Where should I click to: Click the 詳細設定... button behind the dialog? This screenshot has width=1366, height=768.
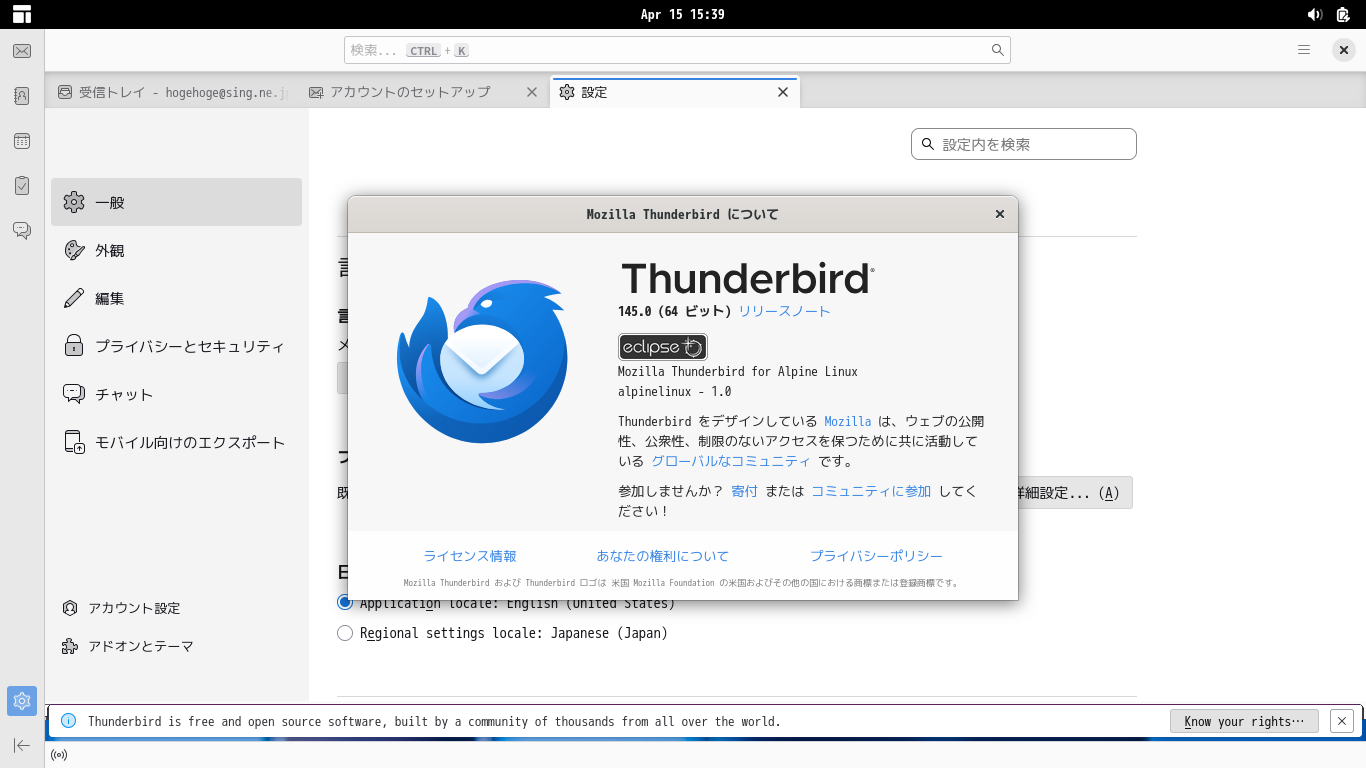point(1075,493)
